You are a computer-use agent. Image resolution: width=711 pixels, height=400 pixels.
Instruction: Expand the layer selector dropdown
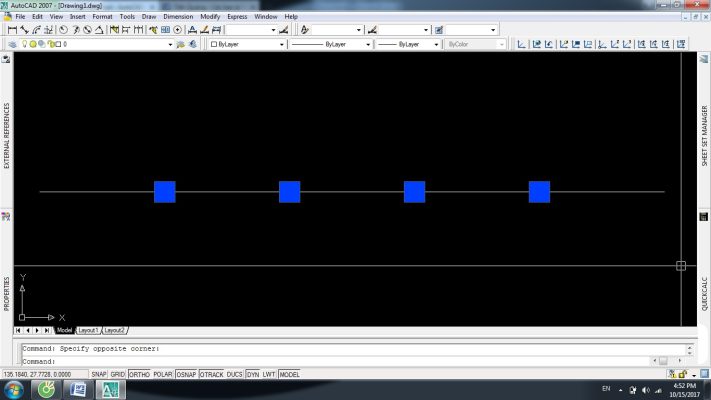(168, 45)
